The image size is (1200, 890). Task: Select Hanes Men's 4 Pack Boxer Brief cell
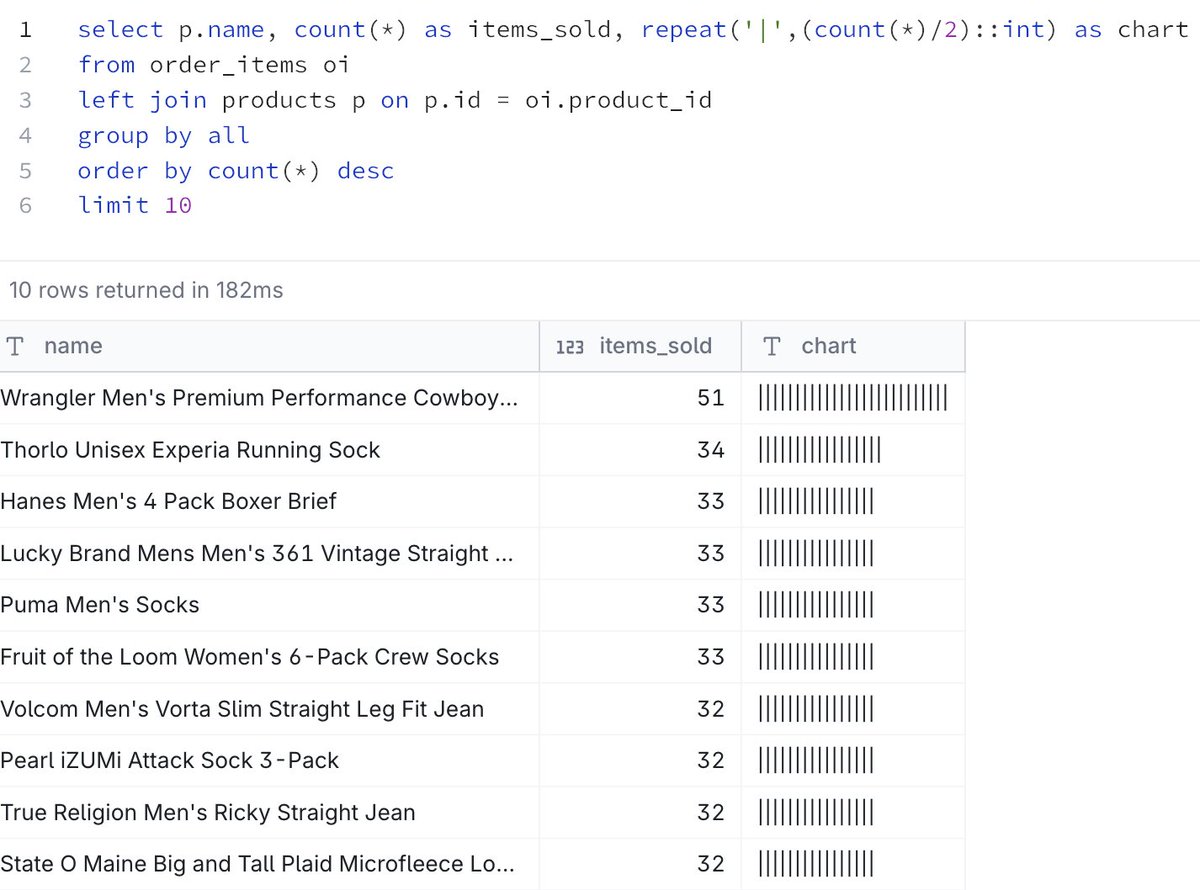(269, 501)
